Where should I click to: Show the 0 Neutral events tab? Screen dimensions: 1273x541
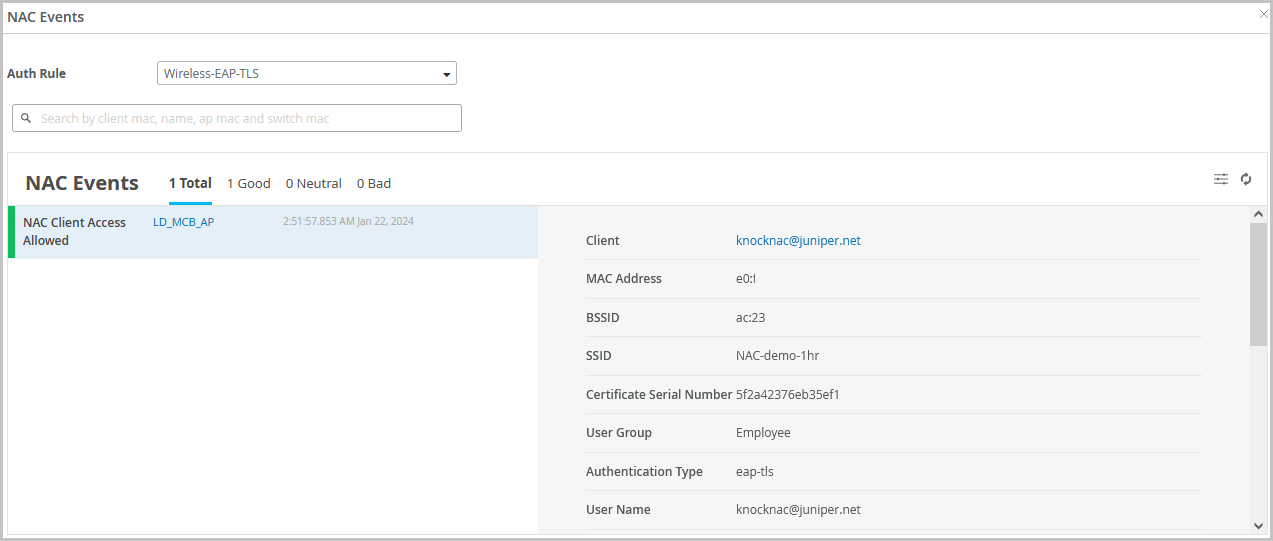tap(313, 183)
